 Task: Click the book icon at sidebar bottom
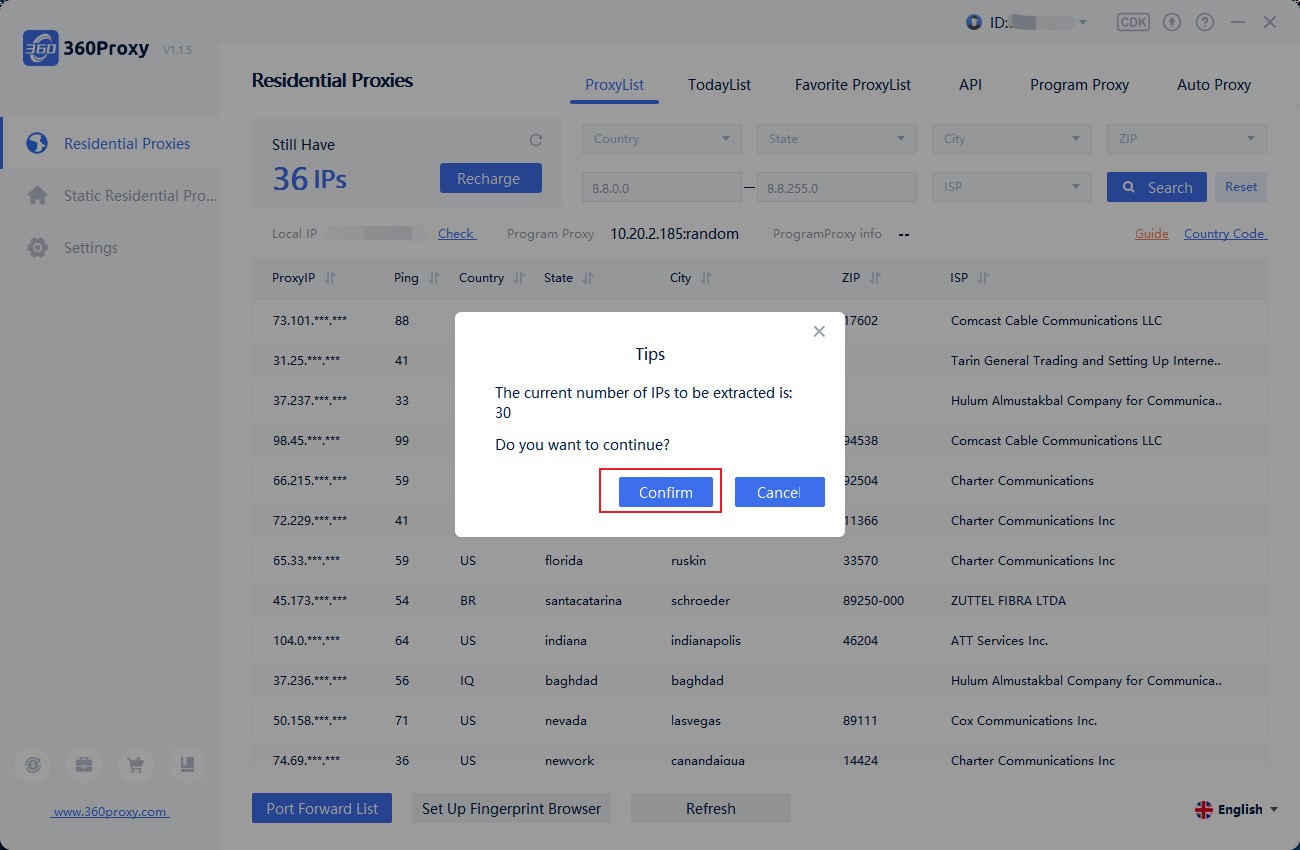tap(186, 765)
